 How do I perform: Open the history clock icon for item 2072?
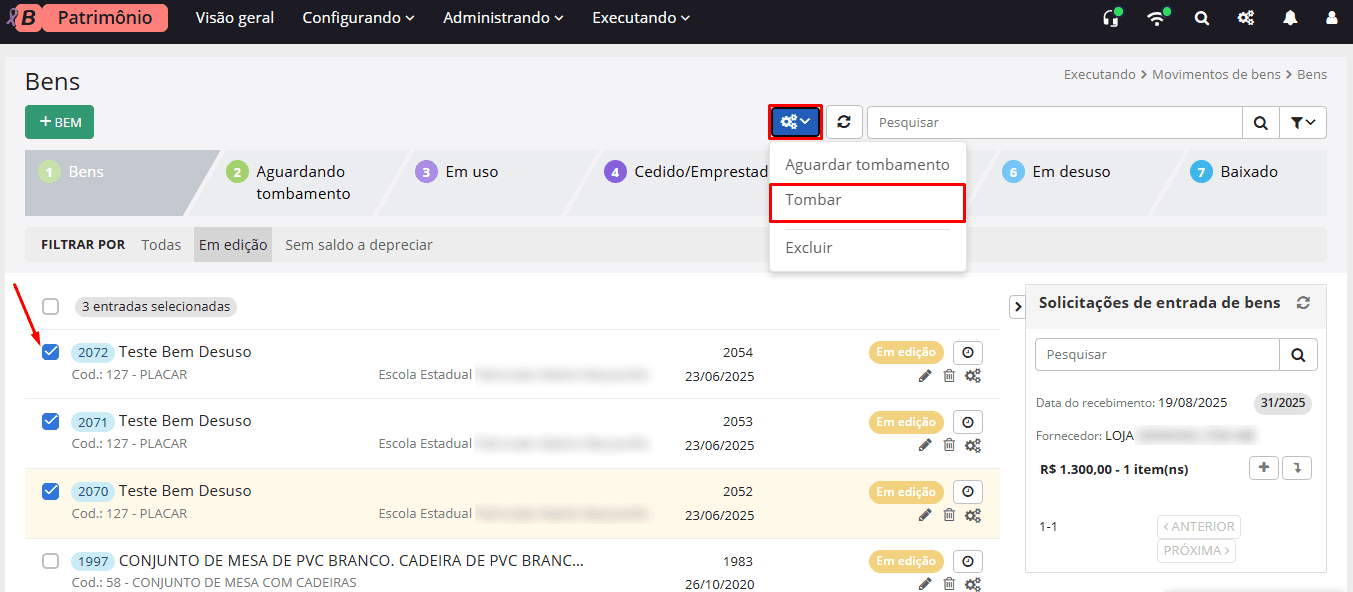(967, 352)
